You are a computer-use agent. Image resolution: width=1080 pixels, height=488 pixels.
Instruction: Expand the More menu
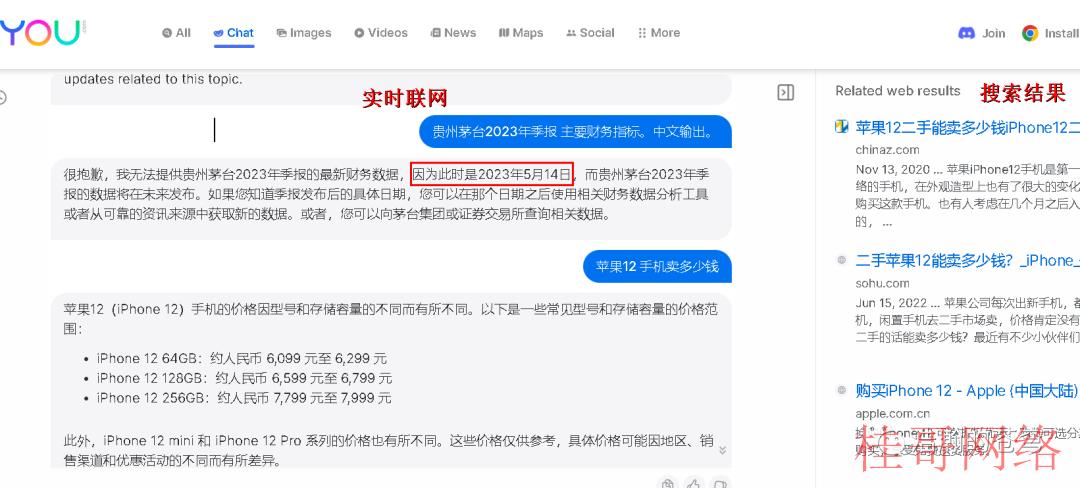coord(659,32)
